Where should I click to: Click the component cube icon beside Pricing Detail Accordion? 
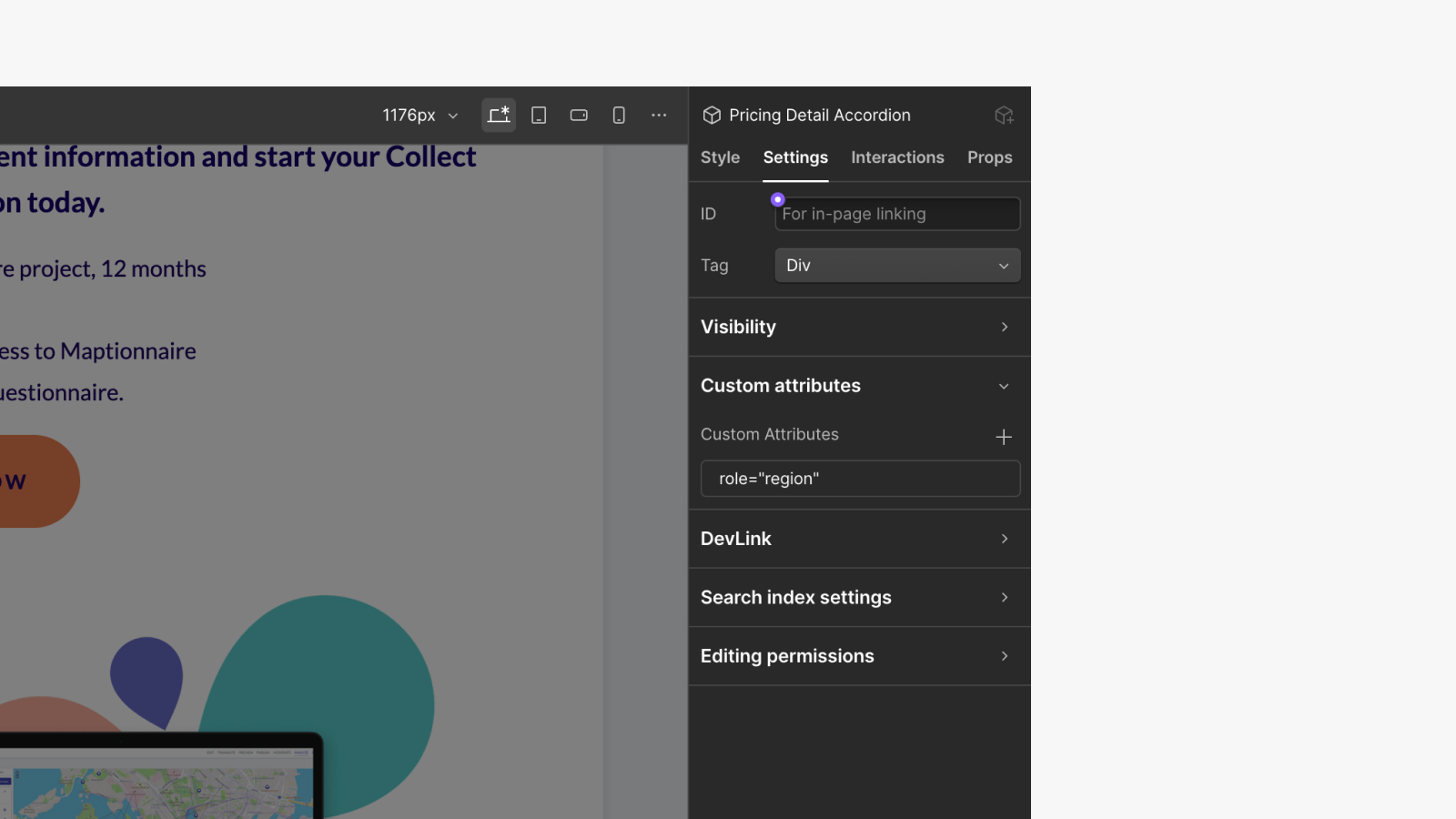coord(712,116)
